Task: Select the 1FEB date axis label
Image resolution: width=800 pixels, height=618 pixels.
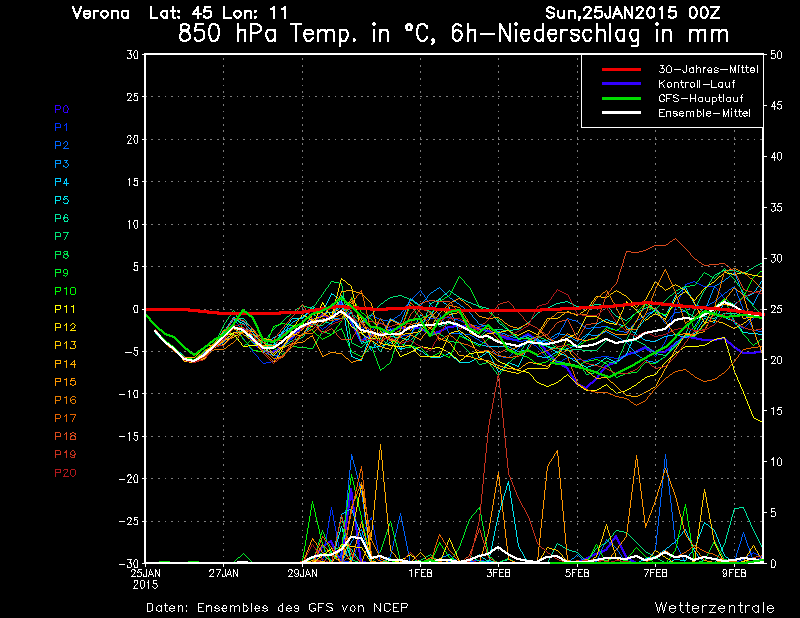Action: coord(420,574)
